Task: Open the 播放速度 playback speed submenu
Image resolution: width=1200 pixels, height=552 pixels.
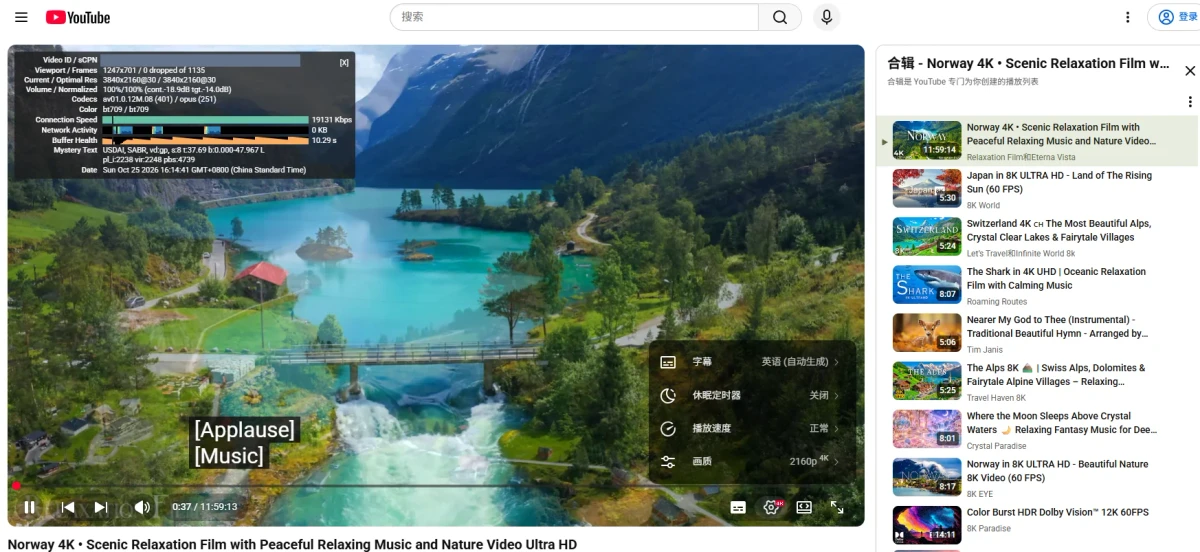Action: 751,428
